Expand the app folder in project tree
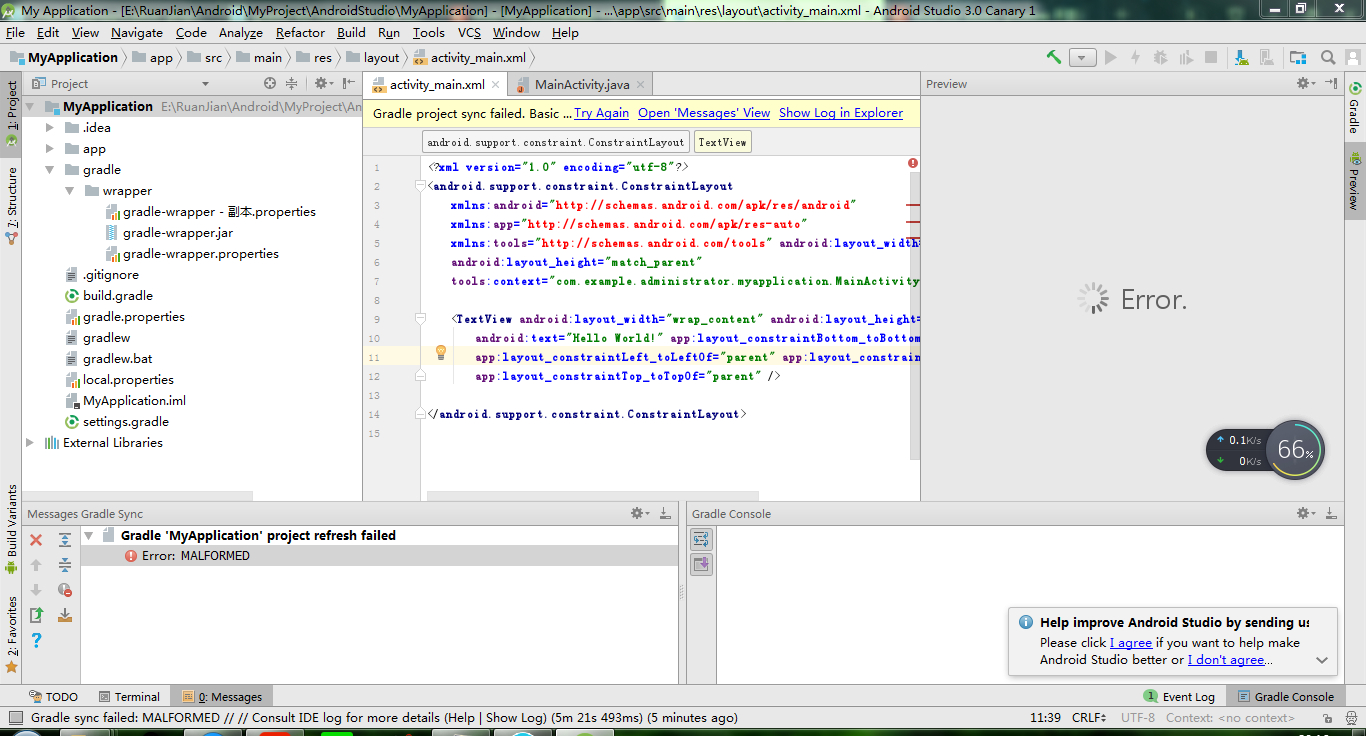 pos(51,149)
